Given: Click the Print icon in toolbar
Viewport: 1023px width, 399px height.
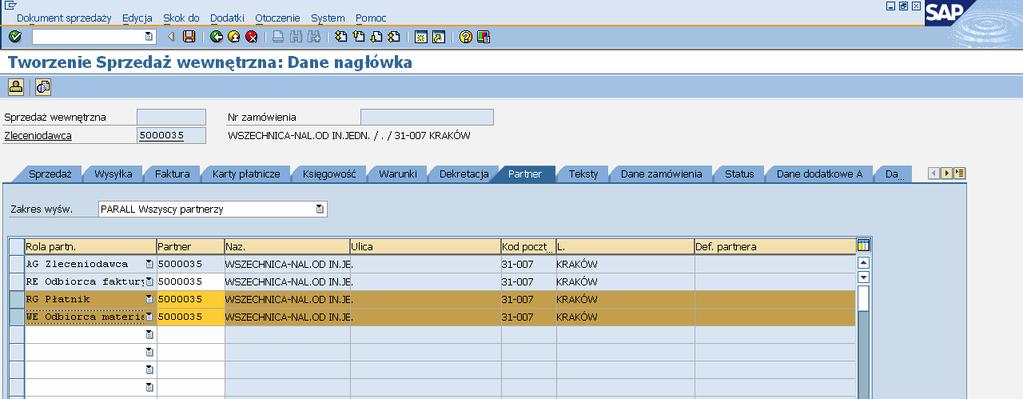Looking at the screenshot, I should [278, 37].
